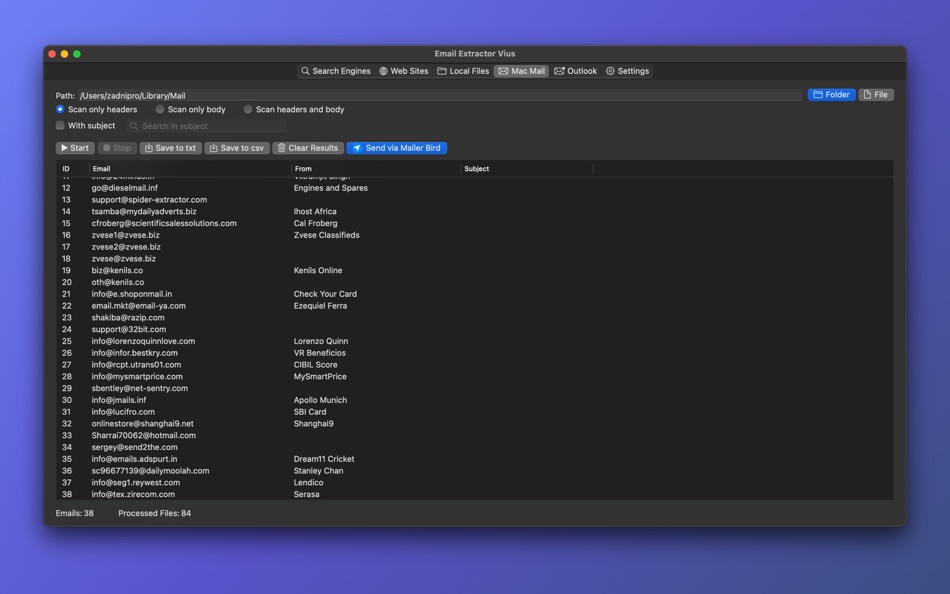The image size is (950, 594).
Task: Open the Mac Mail scanner
Action: (x=521, y=71)
